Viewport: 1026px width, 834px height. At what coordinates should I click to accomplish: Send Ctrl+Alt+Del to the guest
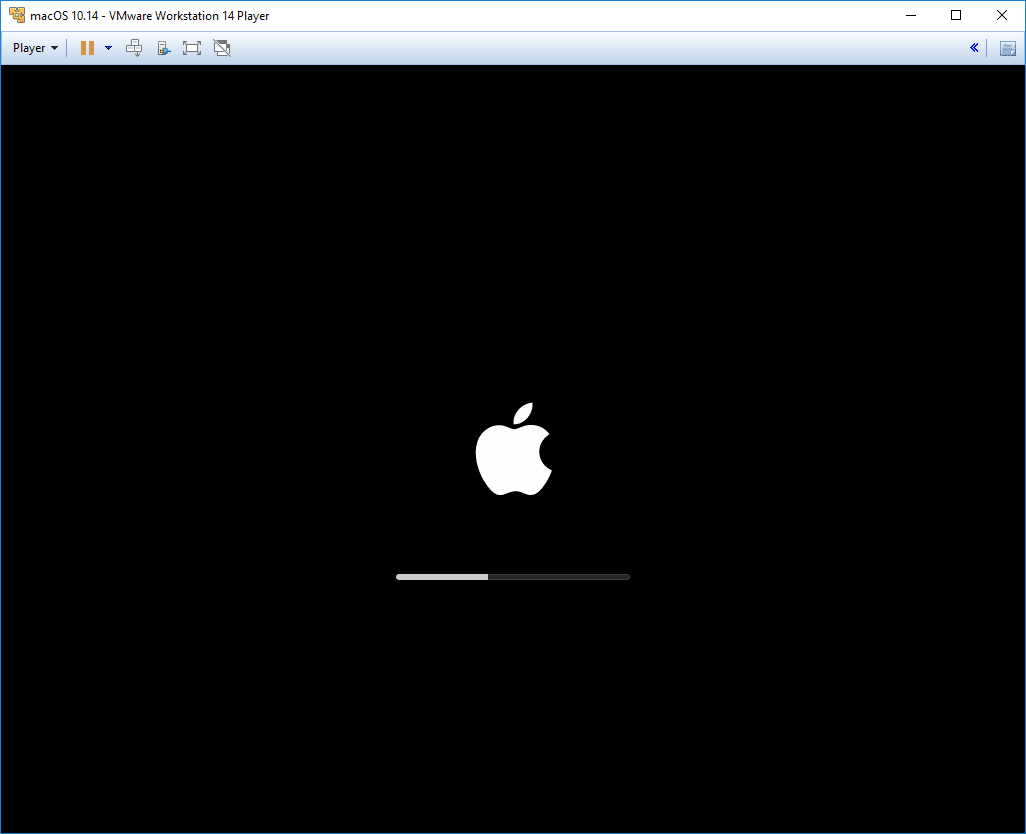(x=134, y=48)
